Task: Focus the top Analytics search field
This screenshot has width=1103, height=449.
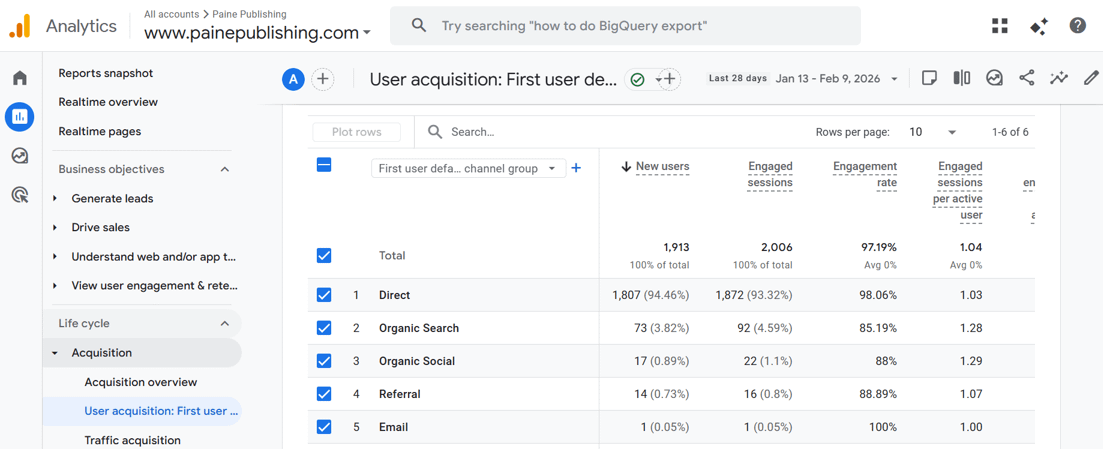Action: (x=625, y=26)
